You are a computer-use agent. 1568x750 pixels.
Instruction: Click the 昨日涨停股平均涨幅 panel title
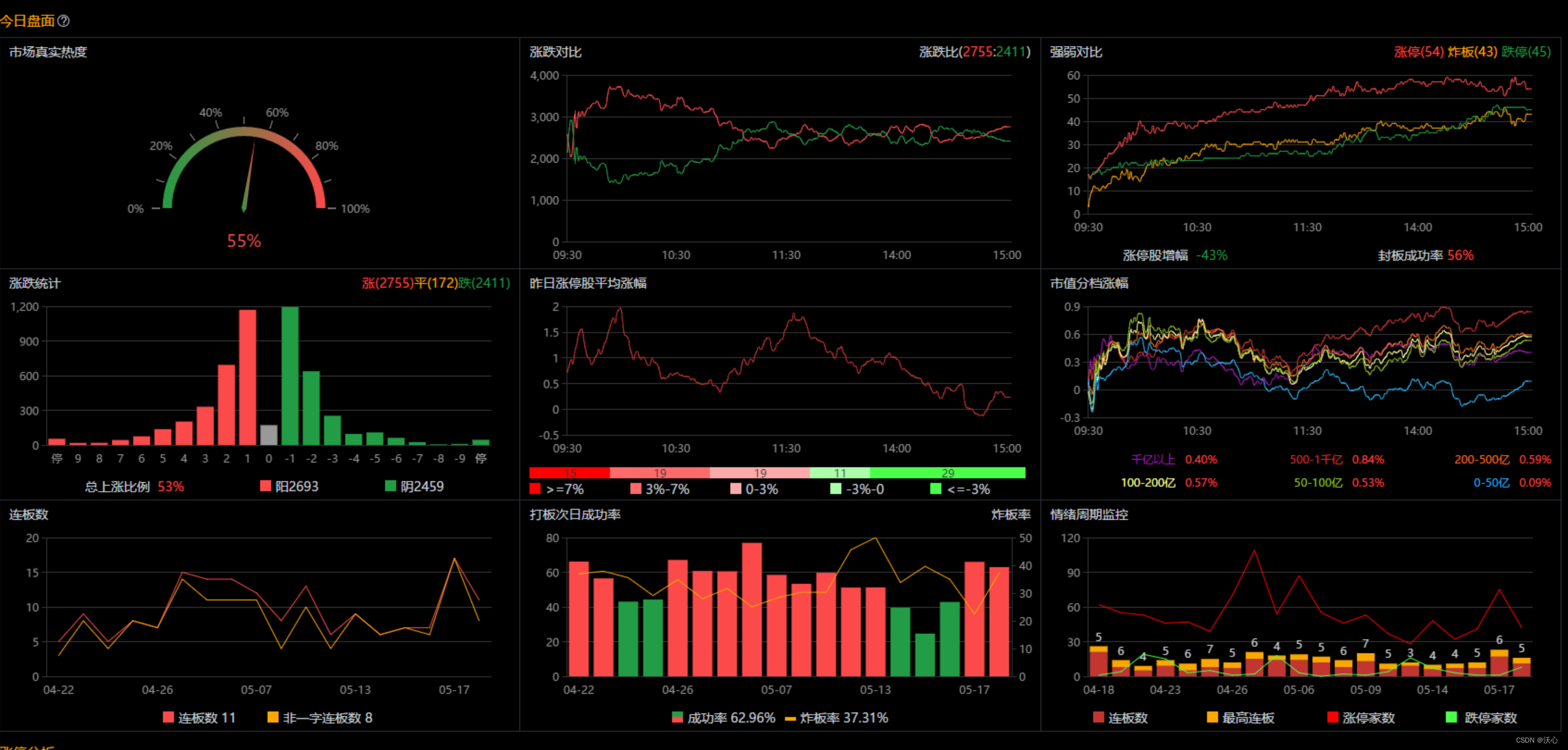click(x=588, y=283)
